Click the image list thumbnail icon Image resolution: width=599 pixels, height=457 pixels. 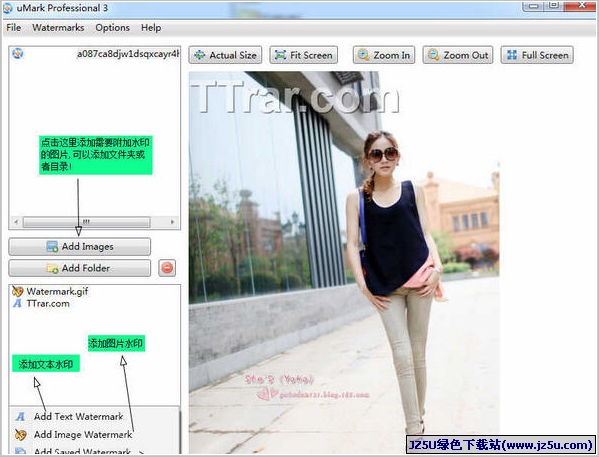[18, 53]
